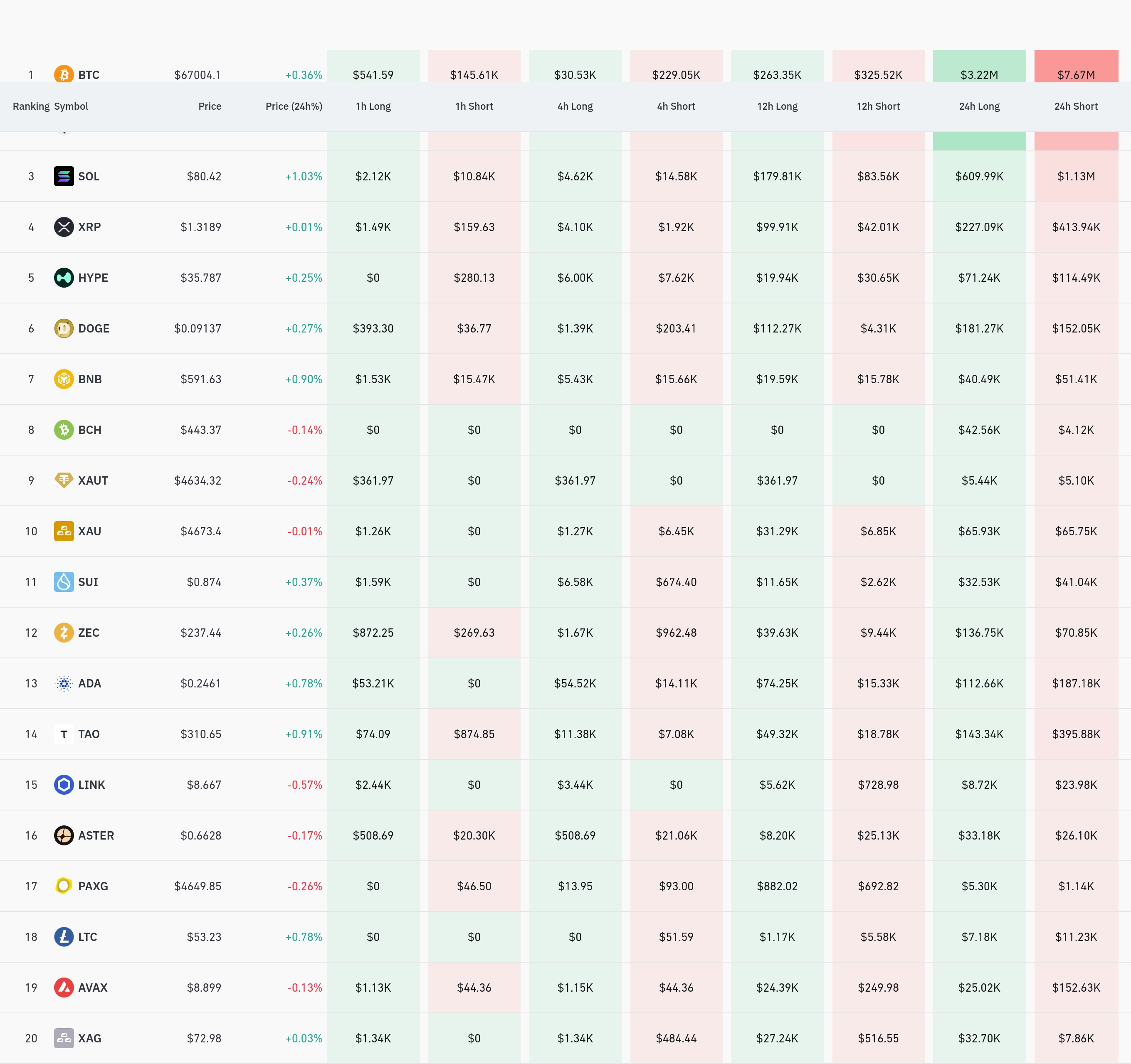Click the XAG silver bars icon
Screen dimensions: 1131x1064
64,1038
